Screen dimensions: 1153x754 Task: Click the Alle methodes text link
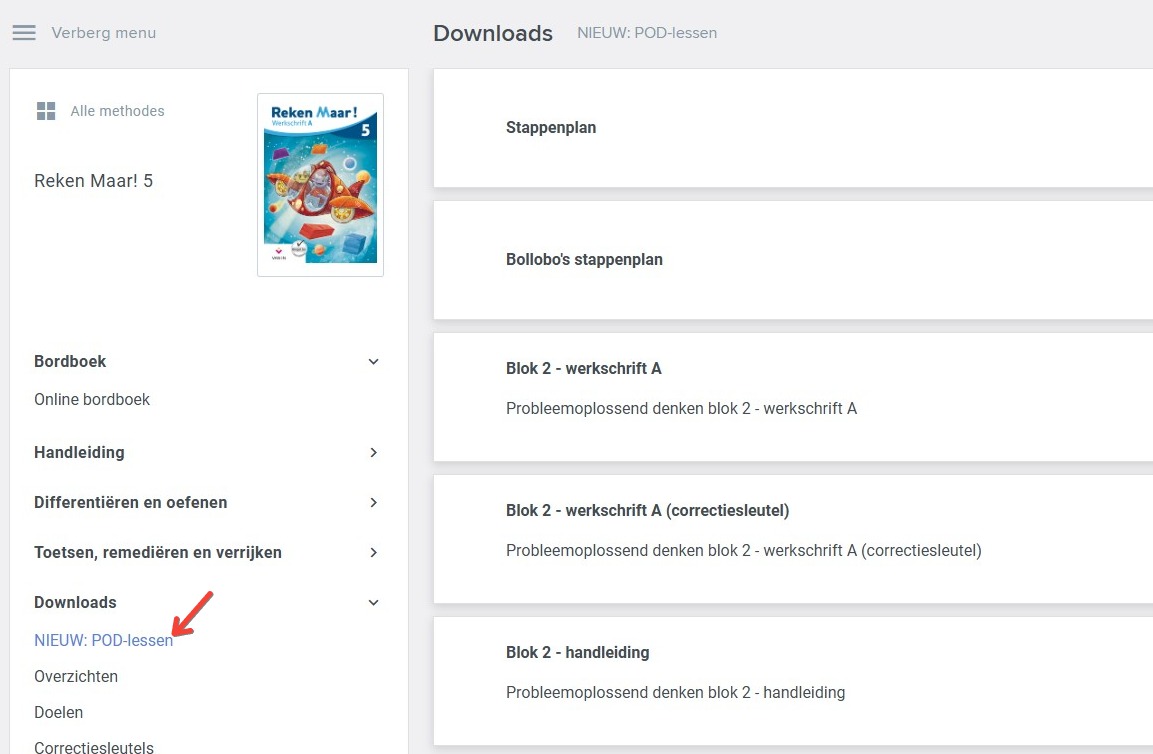117,111
